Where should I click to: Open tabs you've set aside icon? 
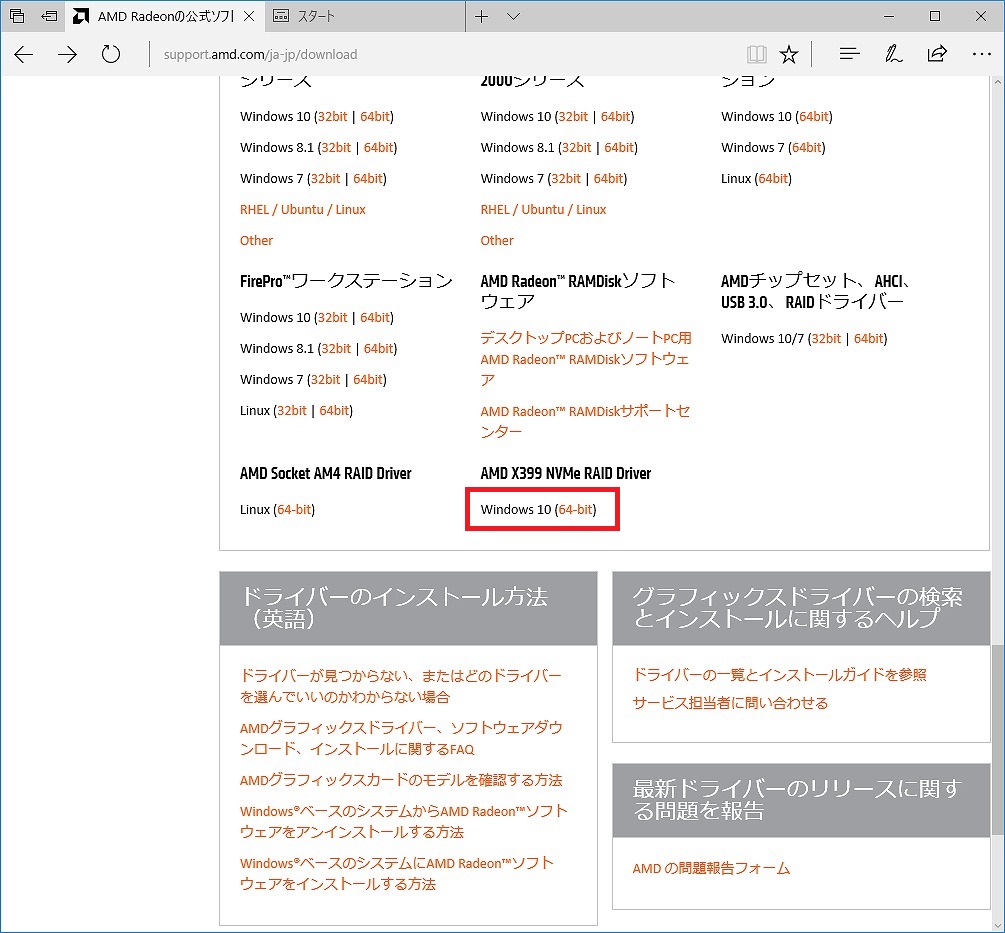pos(17,16)
